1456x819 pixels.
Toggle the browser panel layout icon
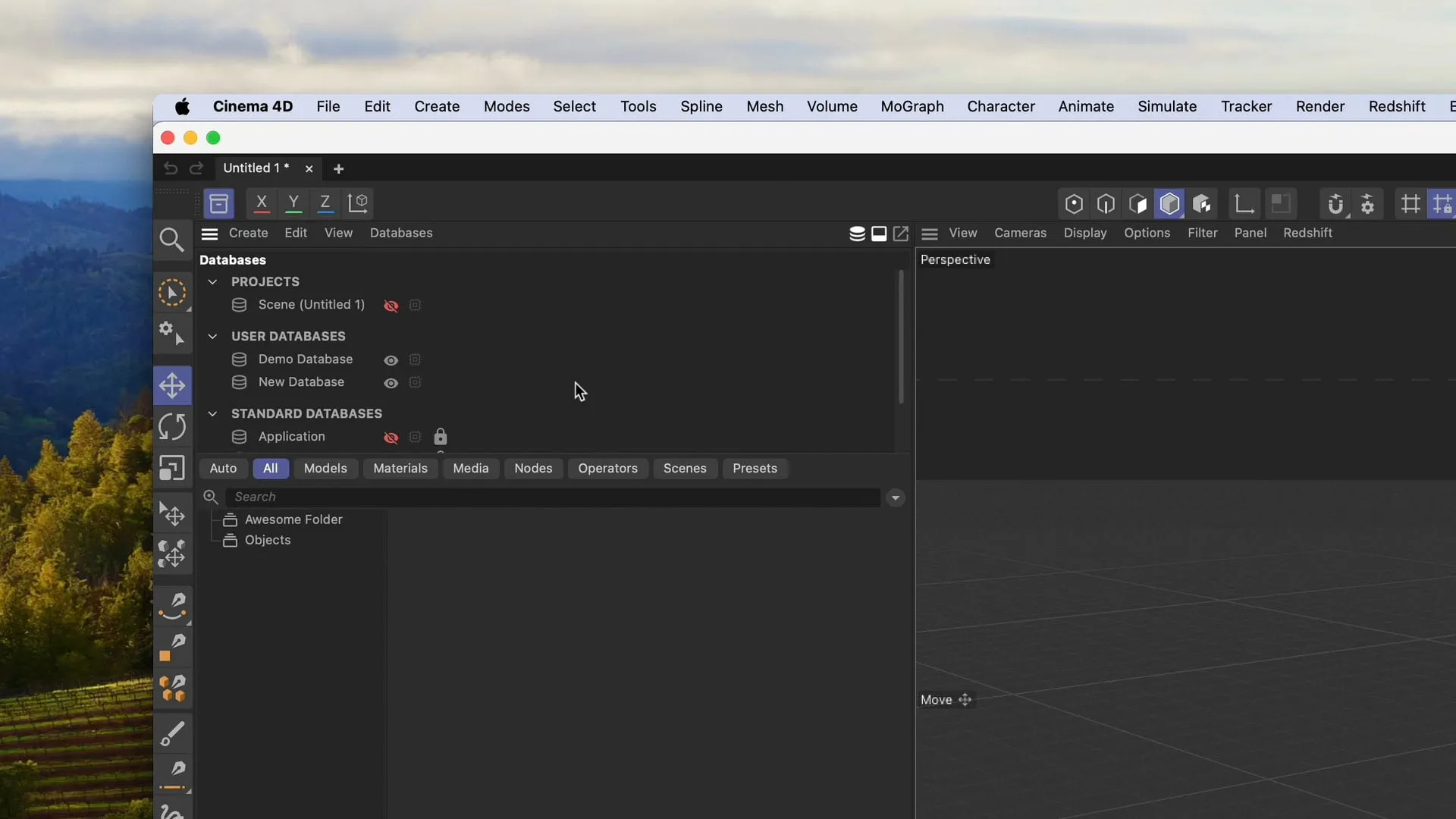pos(879,234)
